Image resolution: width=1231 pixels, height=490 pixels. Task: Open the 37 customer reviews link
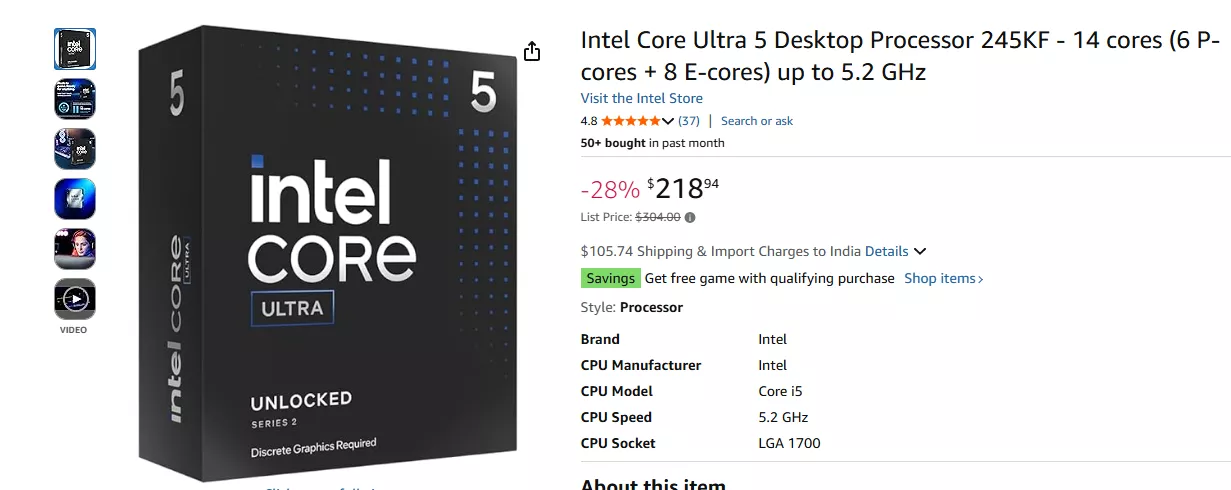coord(689,121)
